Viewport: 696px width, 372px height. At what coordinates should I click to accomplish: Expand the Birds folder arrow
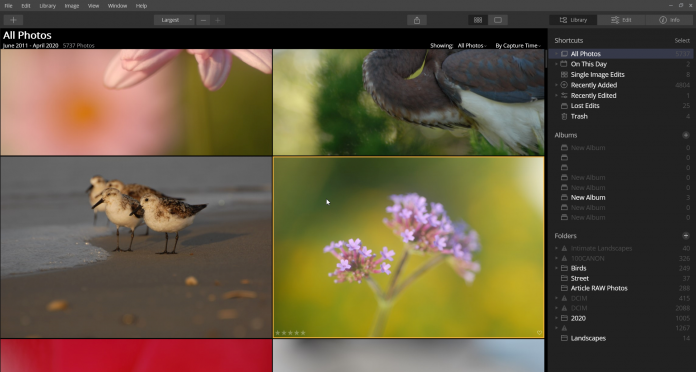pyautogui.click(x=556, y=268)
